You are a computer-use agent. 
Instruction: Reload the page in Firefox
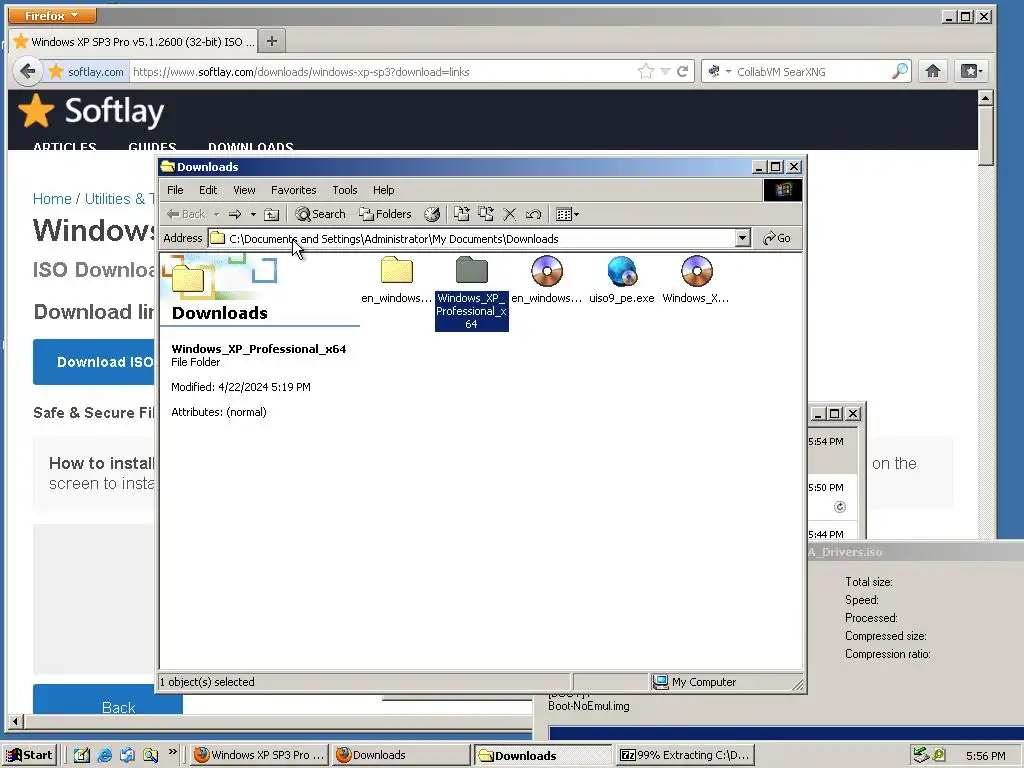pyautogui.click(x=682, y=71)
